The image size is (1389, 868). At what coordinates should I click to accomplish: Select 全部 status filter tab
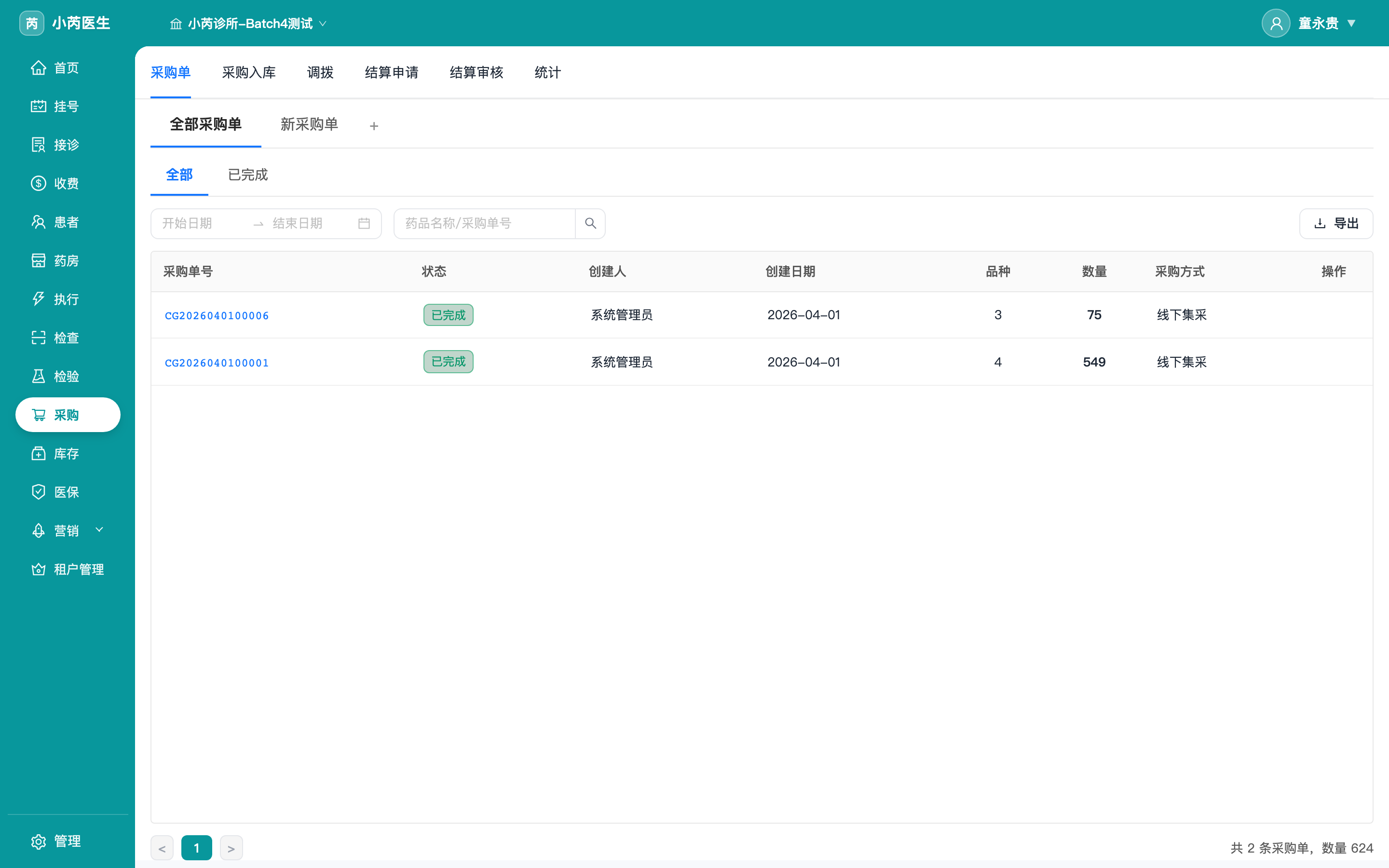179,175
